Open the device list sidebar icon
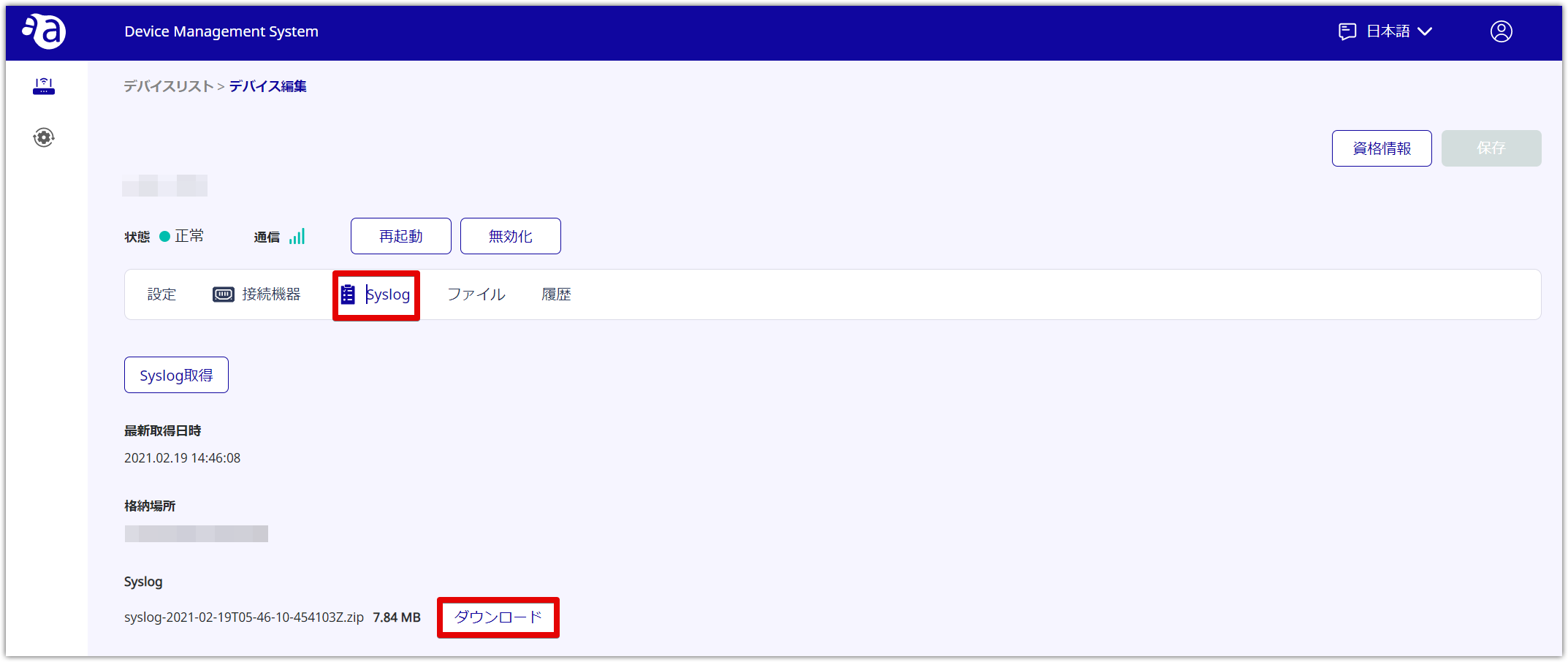Screen dimensions: 1568x662 pyautogui.click(x=44, y=85)
